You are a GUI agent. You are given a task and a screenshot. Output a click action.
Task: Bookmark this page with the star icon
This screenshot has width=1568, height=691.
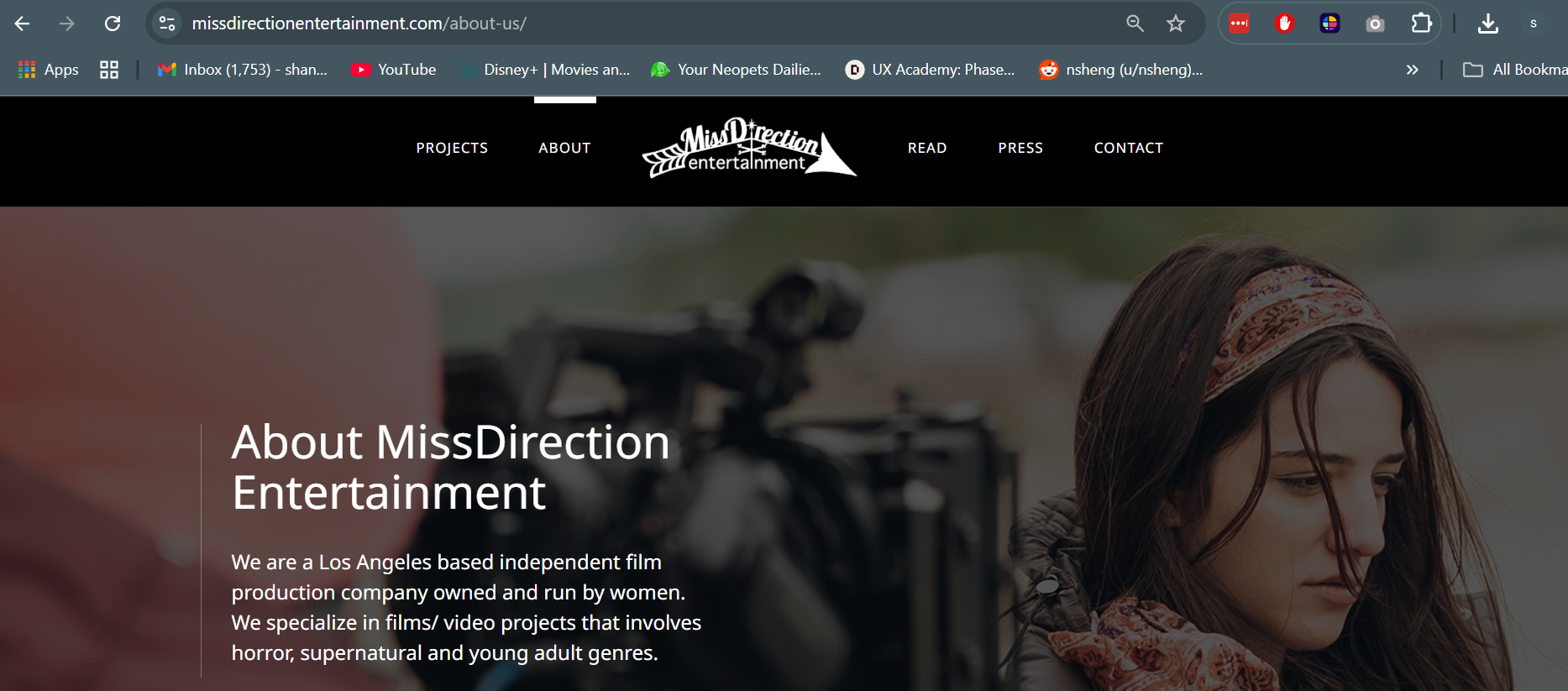point(1176,24)
